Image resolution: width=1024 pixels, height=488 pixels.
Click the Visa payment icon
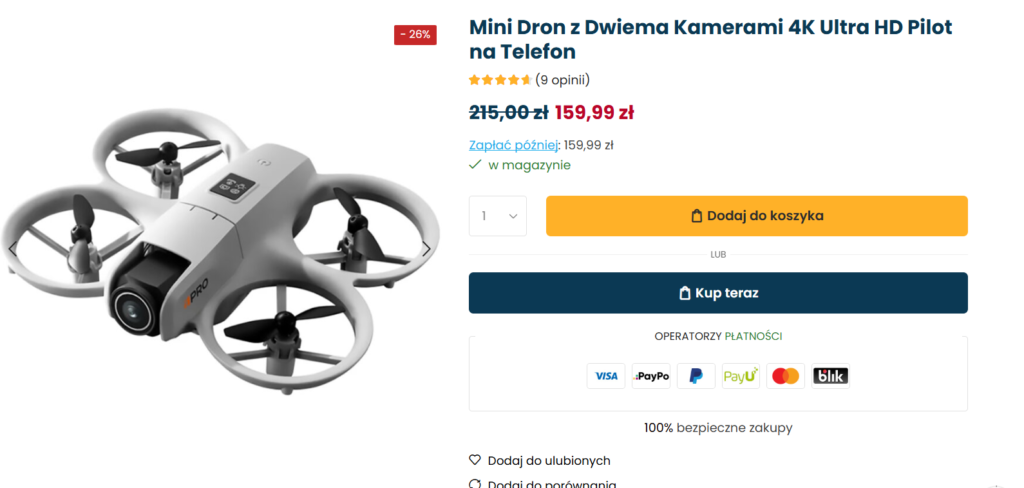tap(606, 376)
